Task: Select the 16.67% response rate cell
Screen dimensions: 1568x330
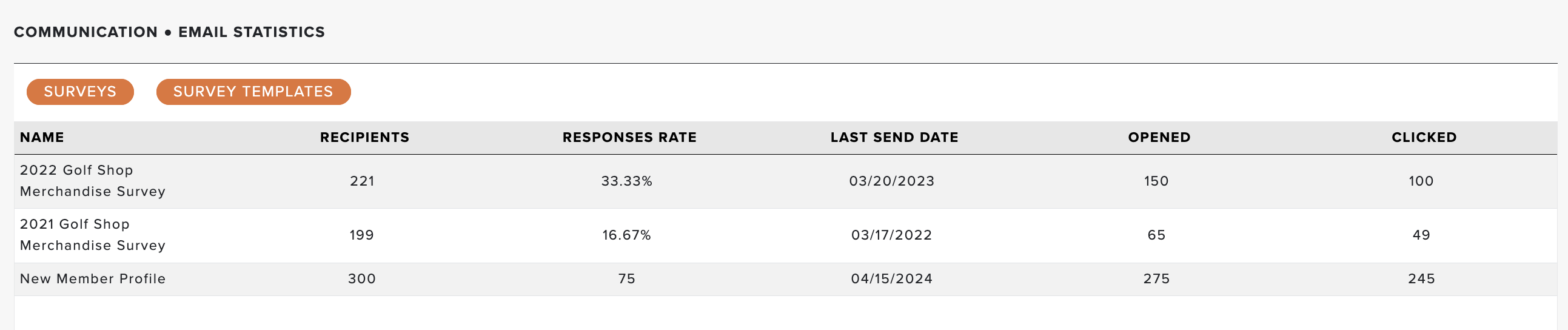Action: [x=626, y=235]
